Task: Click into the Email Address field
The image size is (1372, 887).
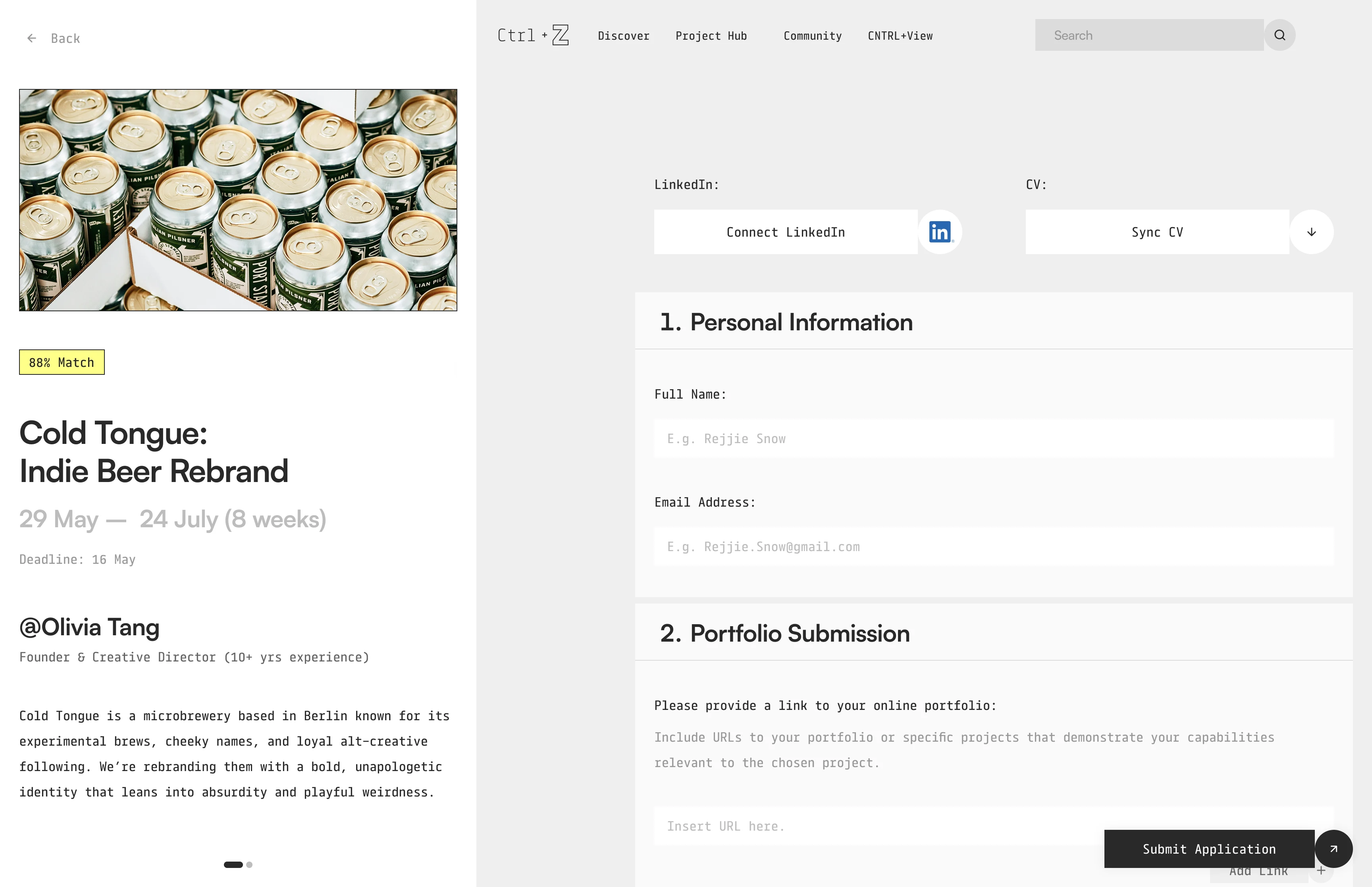Action: (993, 547)
